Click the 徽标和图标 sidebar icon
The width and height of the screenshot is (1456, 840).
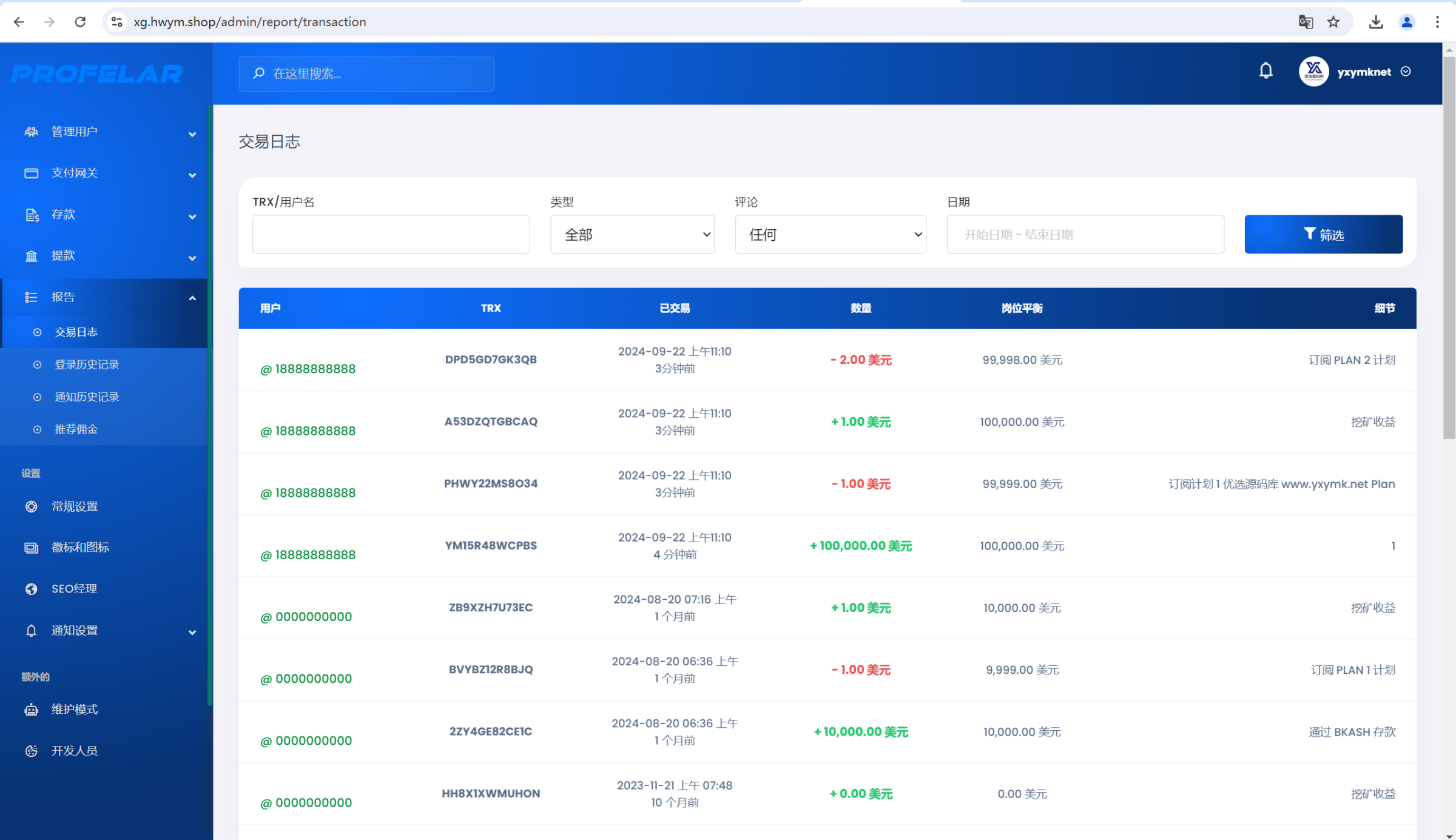coord(32,548)
